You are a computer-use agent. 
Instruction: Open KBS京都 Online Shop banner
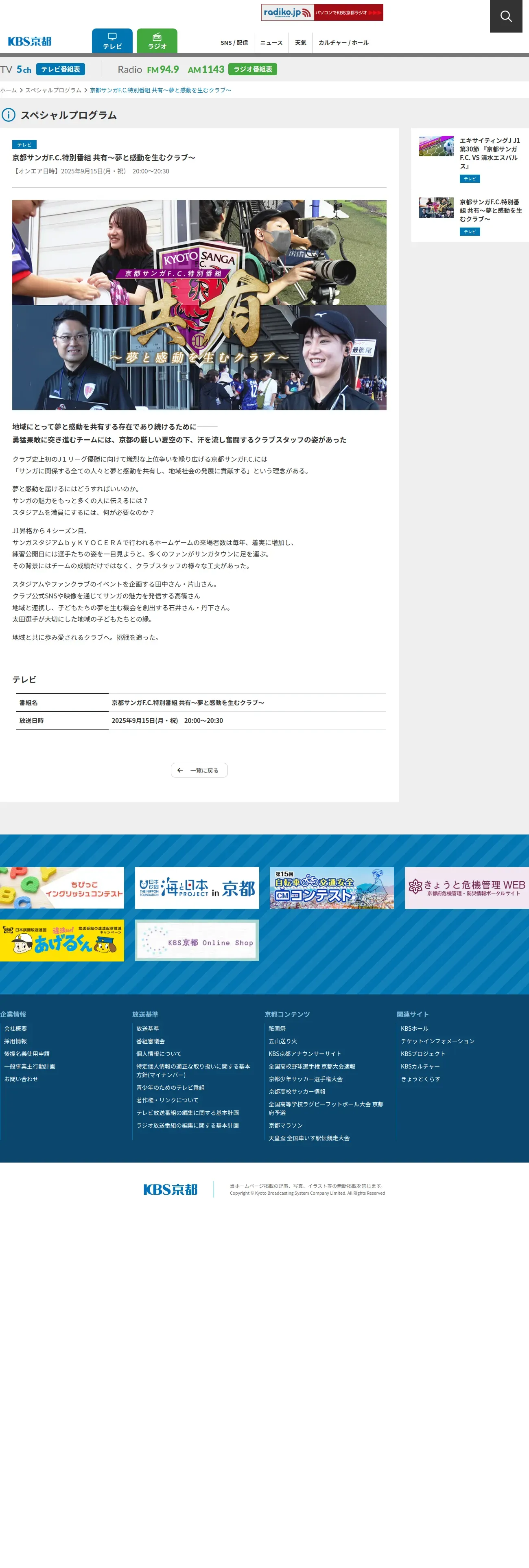(x=197, y=940)
